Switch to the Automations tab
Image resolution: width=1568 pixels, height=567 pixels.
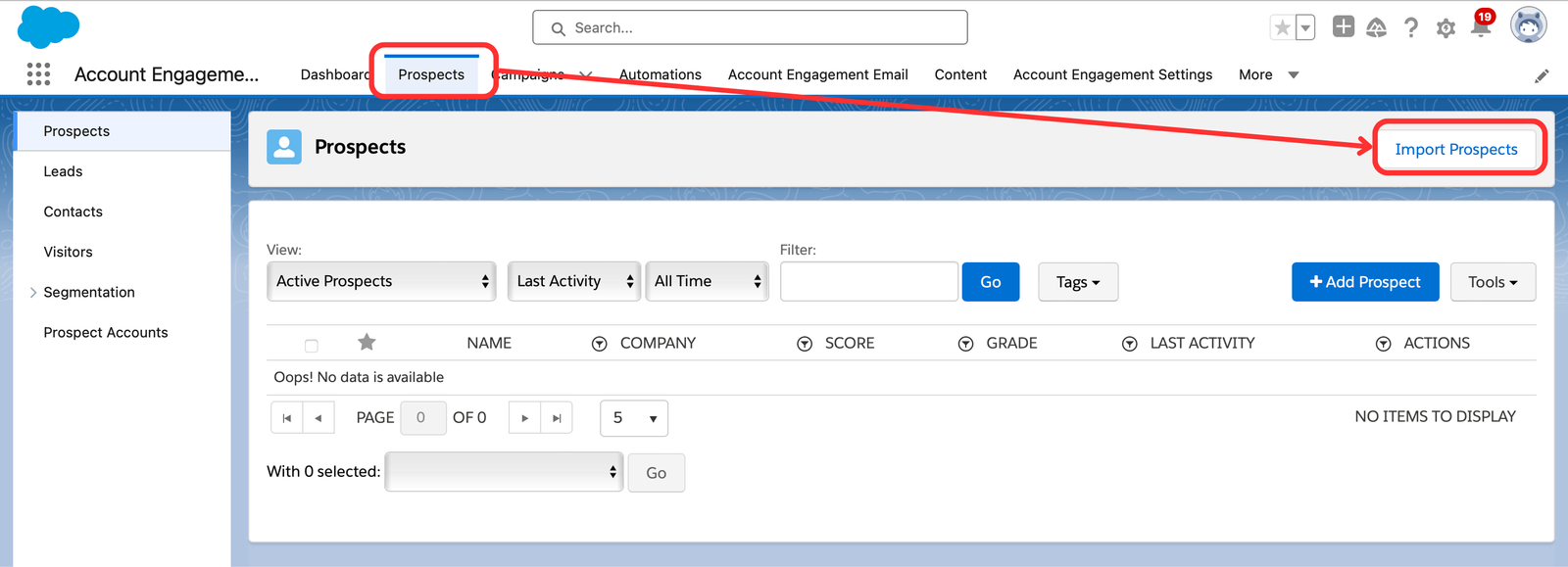click(x=660, y=74)
